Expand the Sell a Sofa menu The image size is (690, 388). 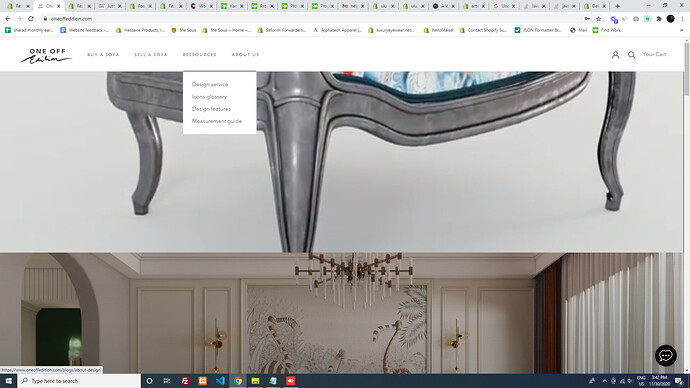pos(151,55)
